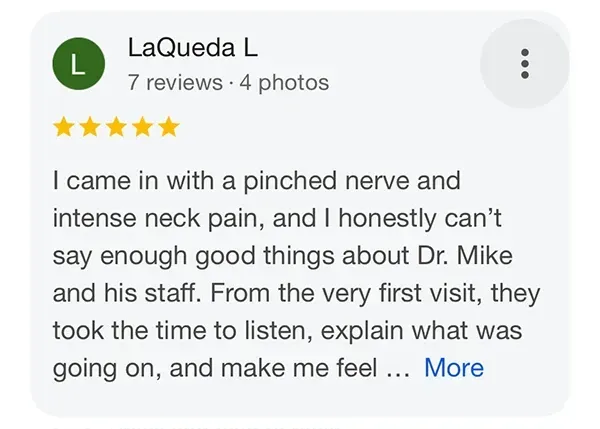Click the "7 reviews" count text
The width and height of the screenshot is (600, 429).
pyautogui.click(x=175, y=82)
